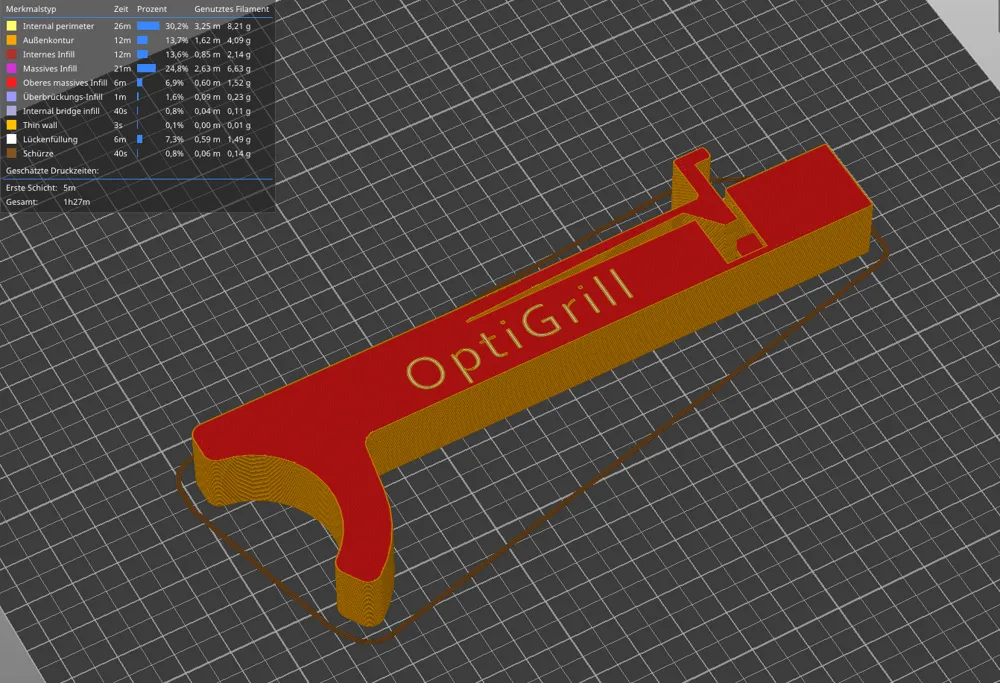The width and height of the screenshot is (1000, 683).
Task: Toggle visibility via Überbrückungs-Infill label
Action: [x=62, y=97]
